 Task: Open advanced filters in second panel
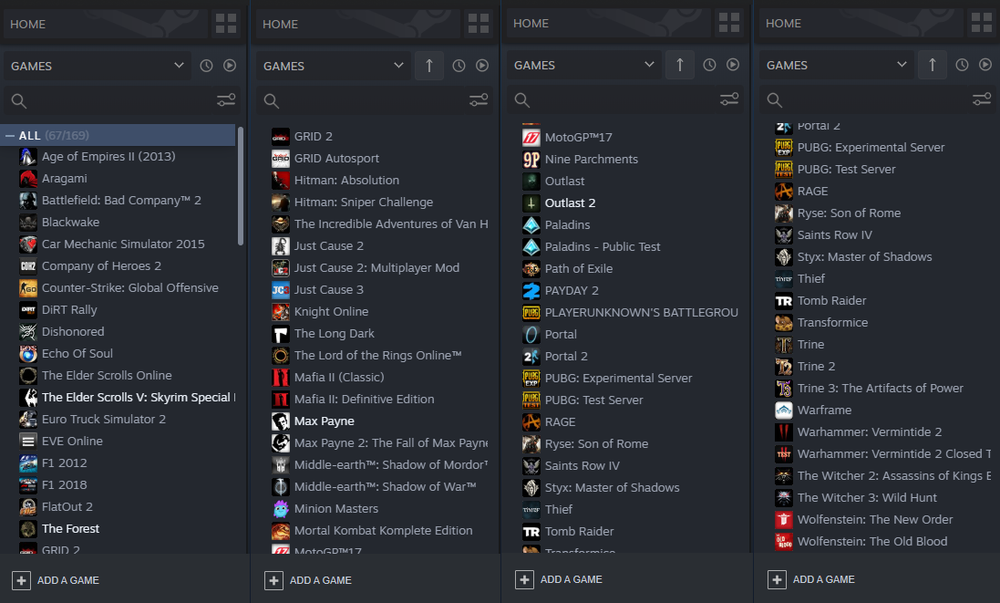(478, 100)
